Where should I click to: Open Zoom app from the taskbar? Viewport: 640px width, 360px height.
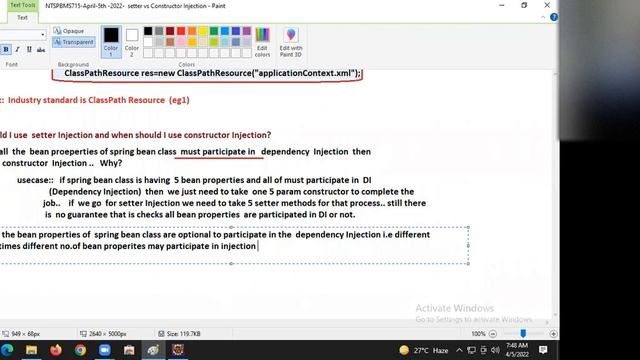pos(104,350)
